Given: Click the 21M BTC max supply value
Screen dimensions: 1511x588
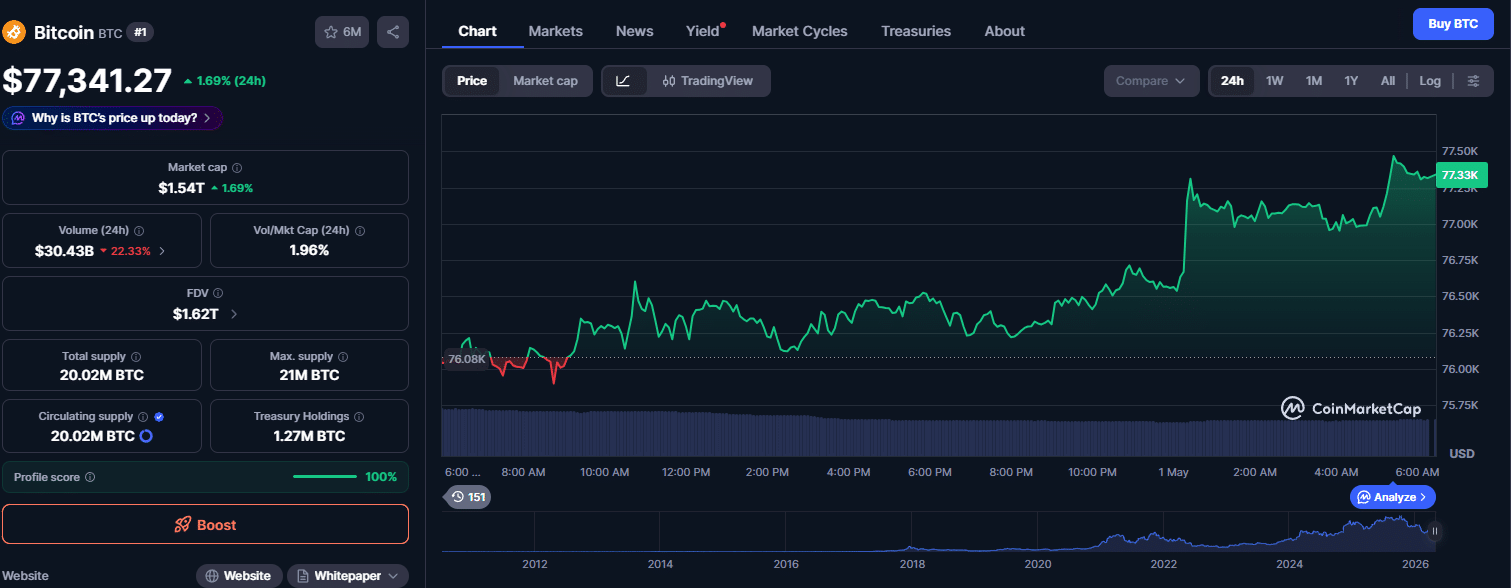Looking at the screenshot, I should point(309,375).
